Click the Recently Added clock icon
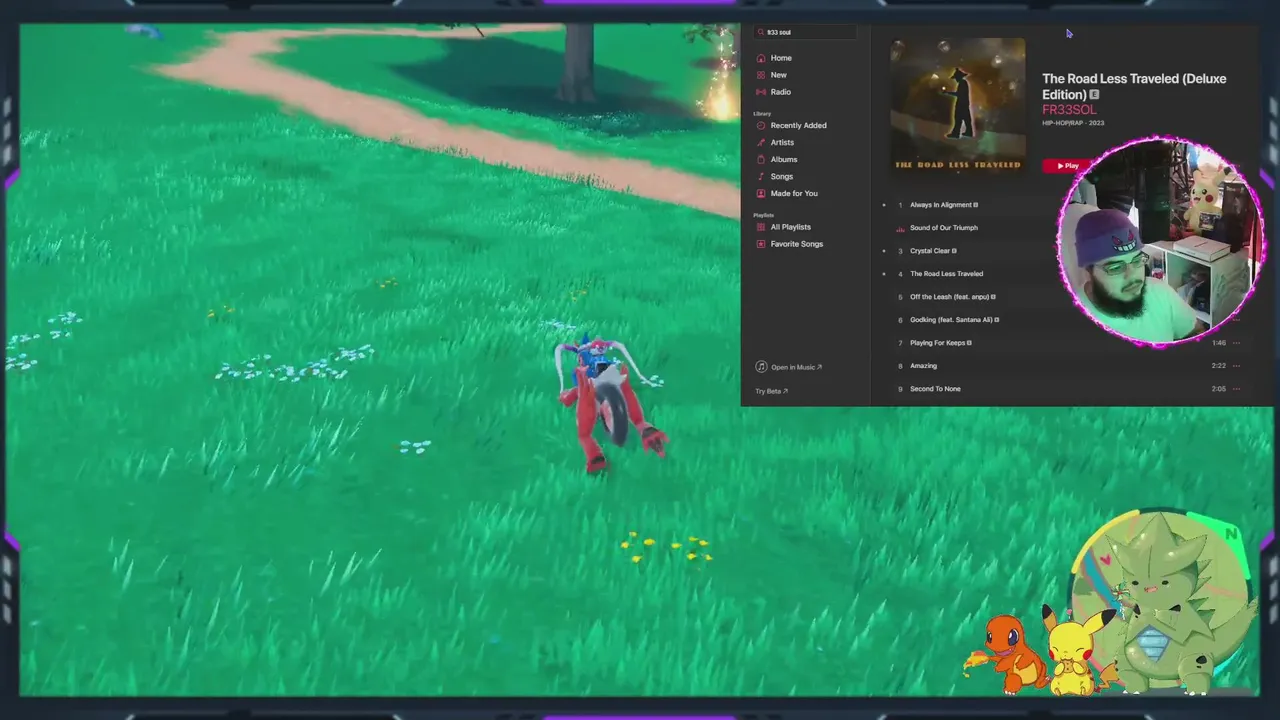The height and width of the screenshot is (720, 1280). 761,125
